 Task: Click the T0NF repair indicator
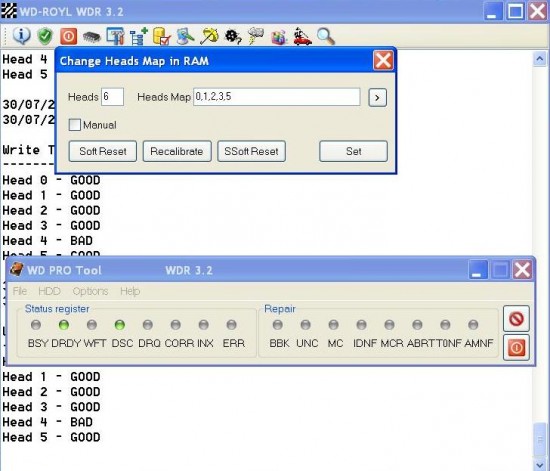tap(445, 325)
